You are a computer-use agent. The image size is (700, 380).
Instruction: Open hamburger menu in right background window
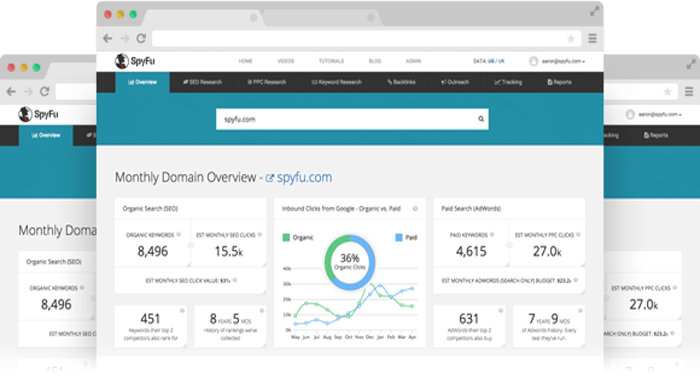689,92
